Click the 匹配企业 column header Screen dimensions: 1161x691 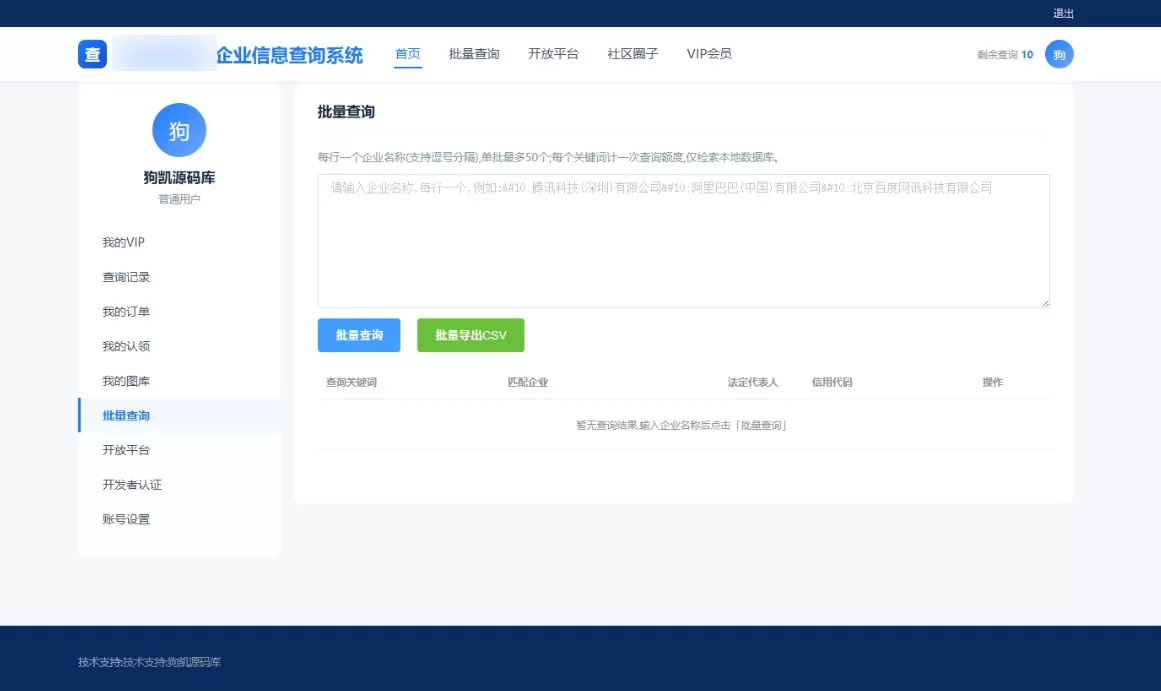[x=527, y=382]
